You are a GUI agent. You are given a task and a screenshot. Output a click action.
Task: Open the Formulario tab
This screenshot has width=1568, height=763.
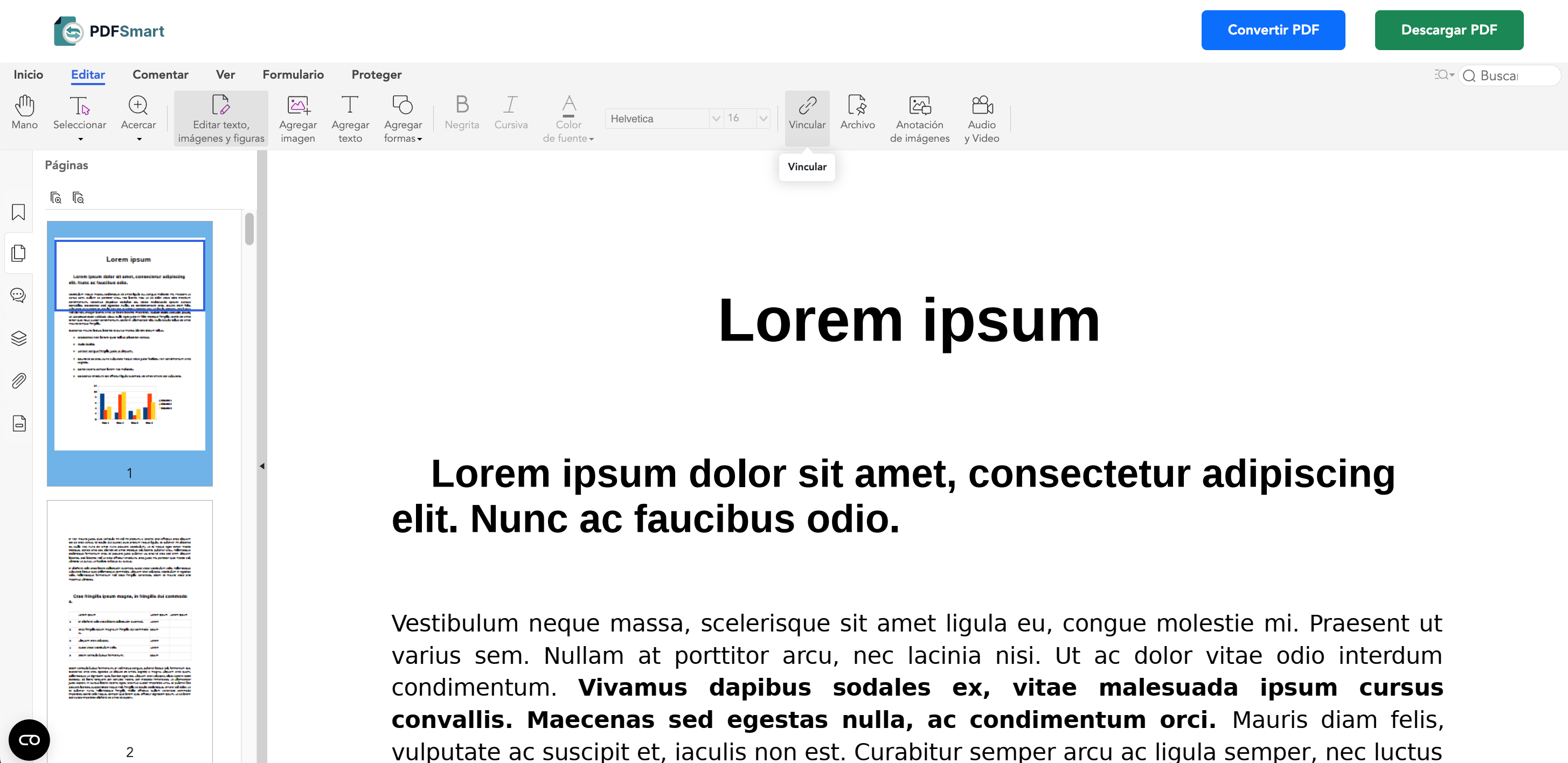click(293, 74)
